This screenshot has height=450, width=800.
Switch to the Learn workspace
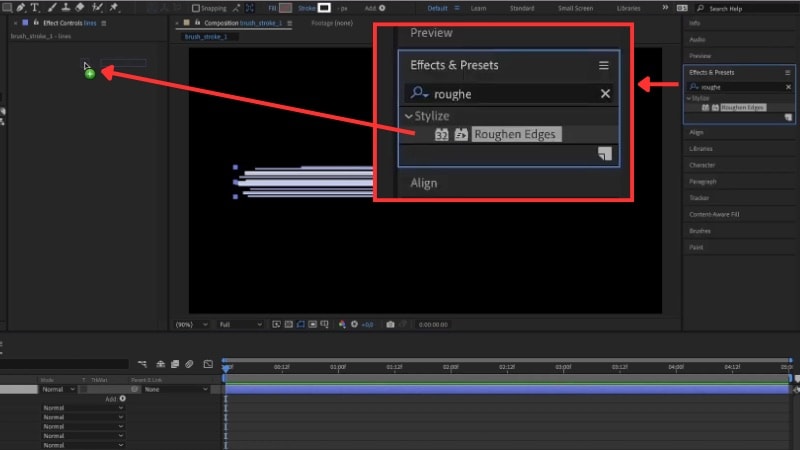pyautogui.click(x=478, y=8)
